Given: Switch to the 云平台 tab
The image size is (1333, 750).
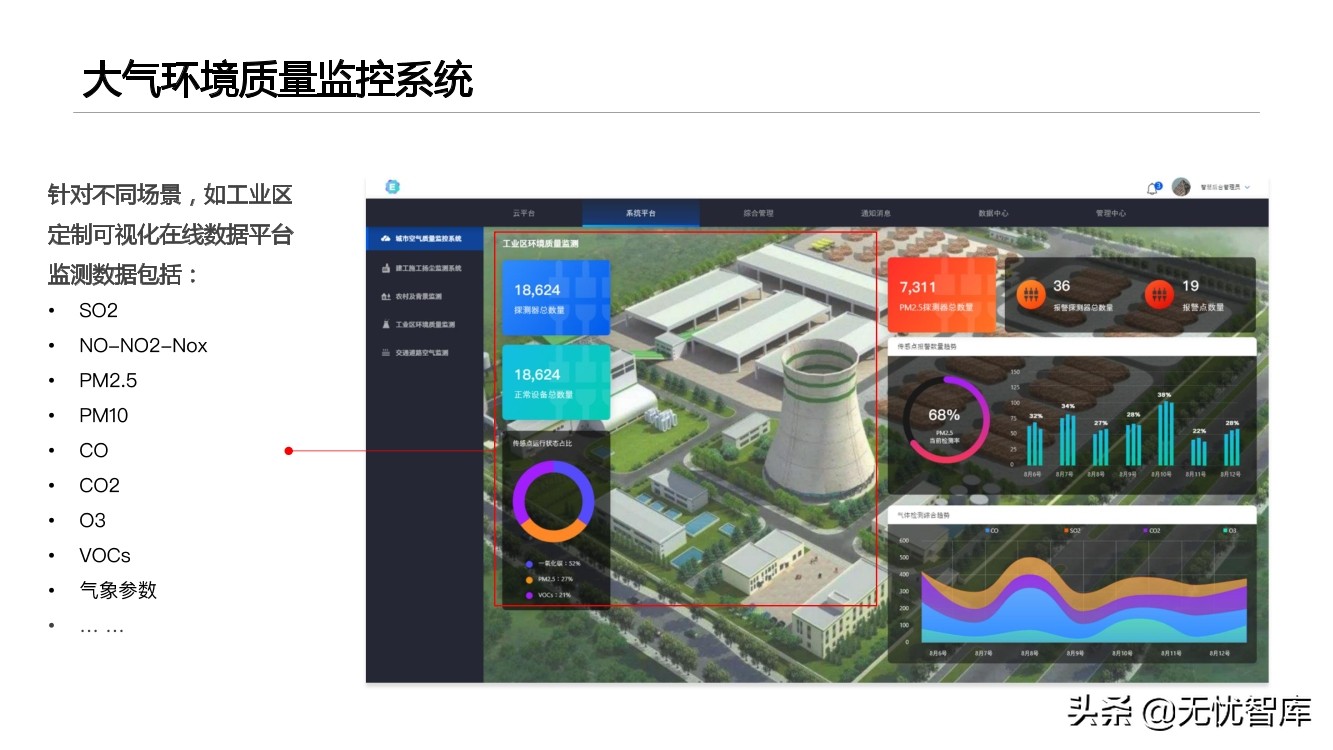Looking at the screenshot, I should [524, 213].
